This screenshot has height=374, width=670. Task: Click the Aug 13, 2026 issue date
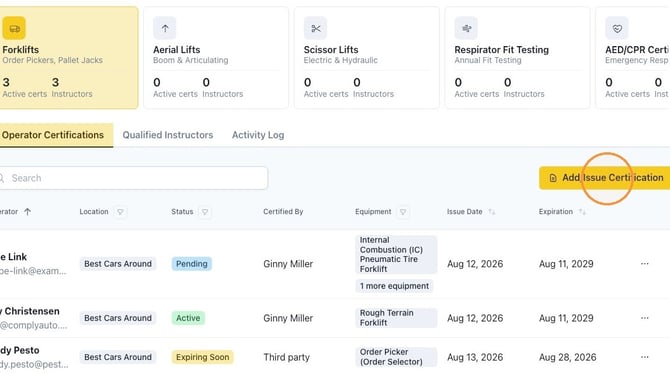tap(475, 357)
